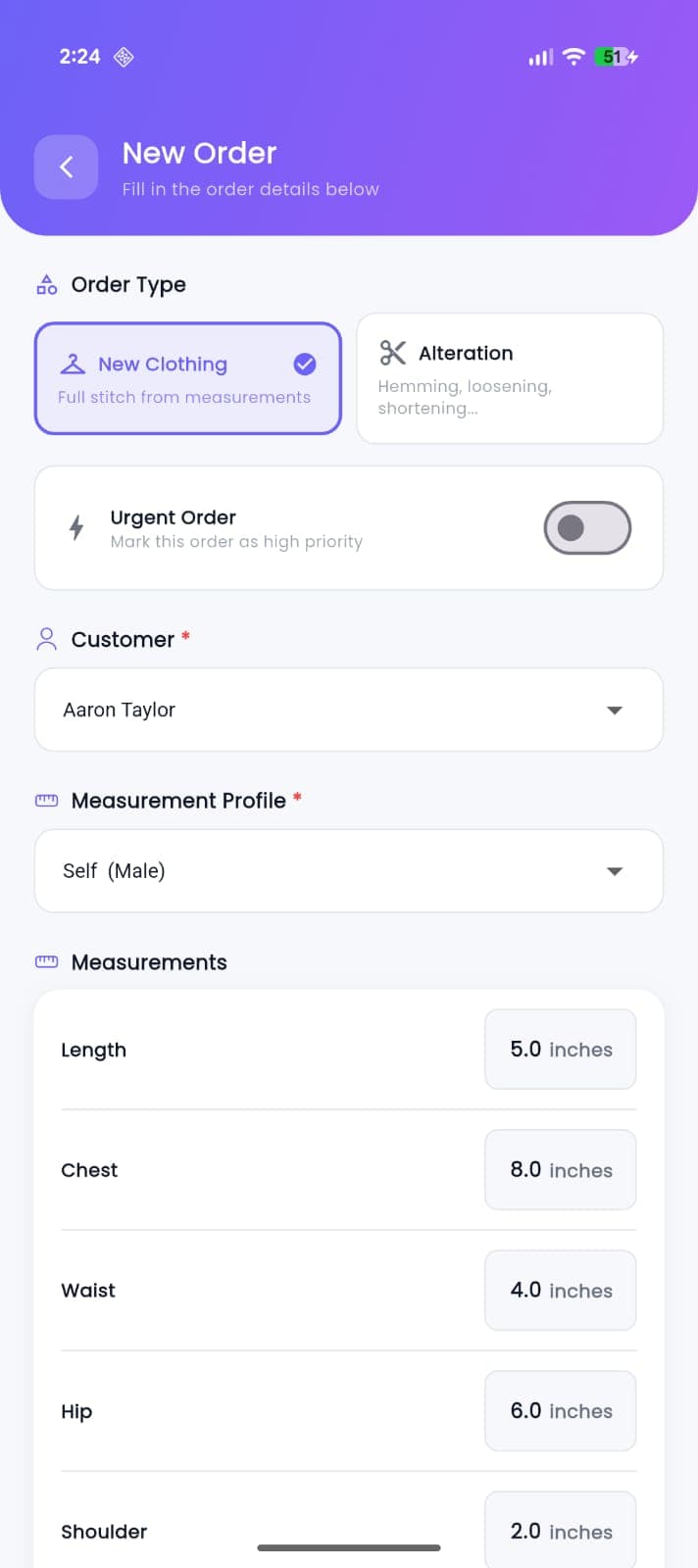Enable the Urgent Order switch

587,528
